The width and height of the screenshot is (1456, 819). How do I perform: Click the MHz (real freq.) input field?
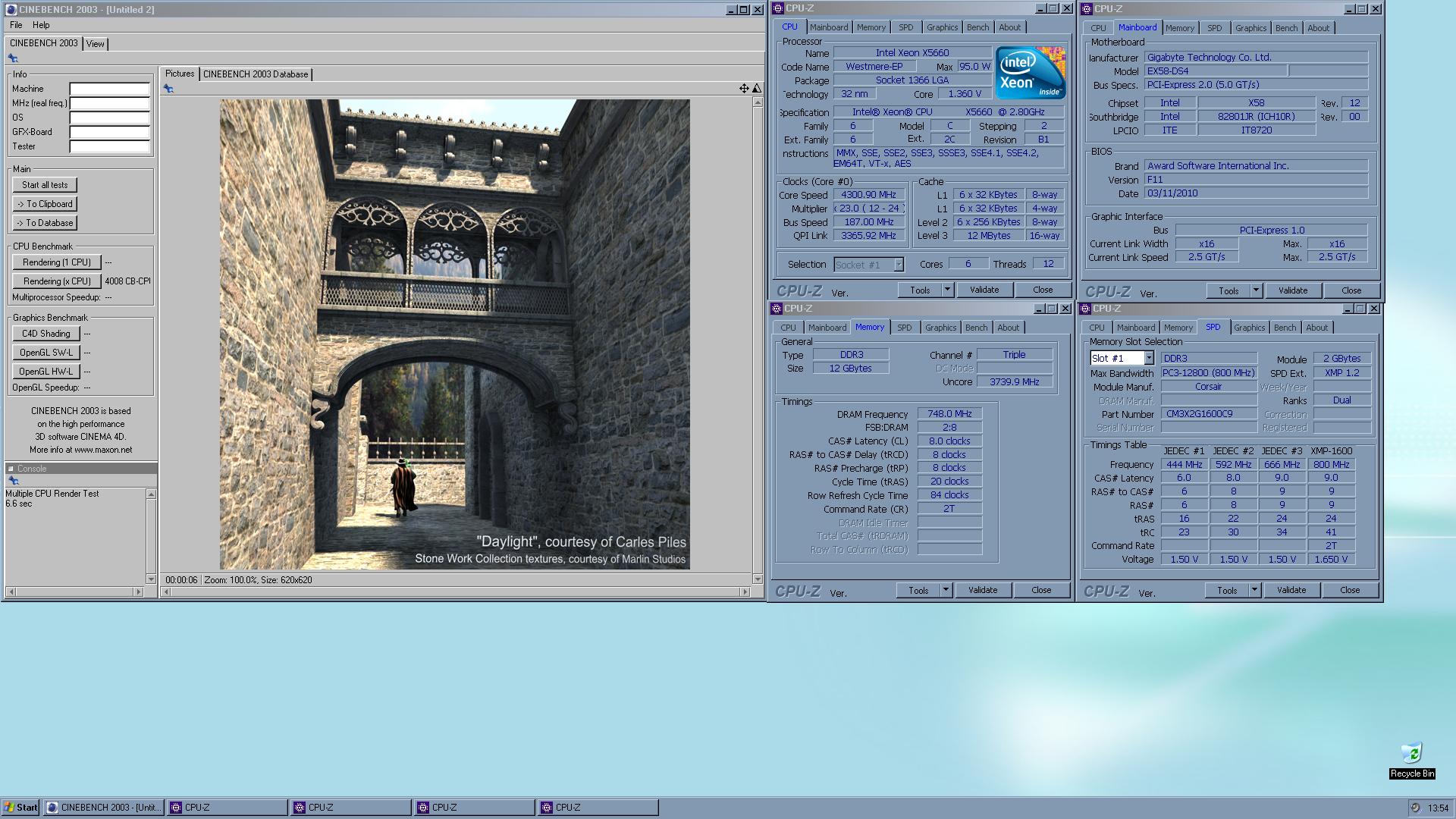coord(110,103)
